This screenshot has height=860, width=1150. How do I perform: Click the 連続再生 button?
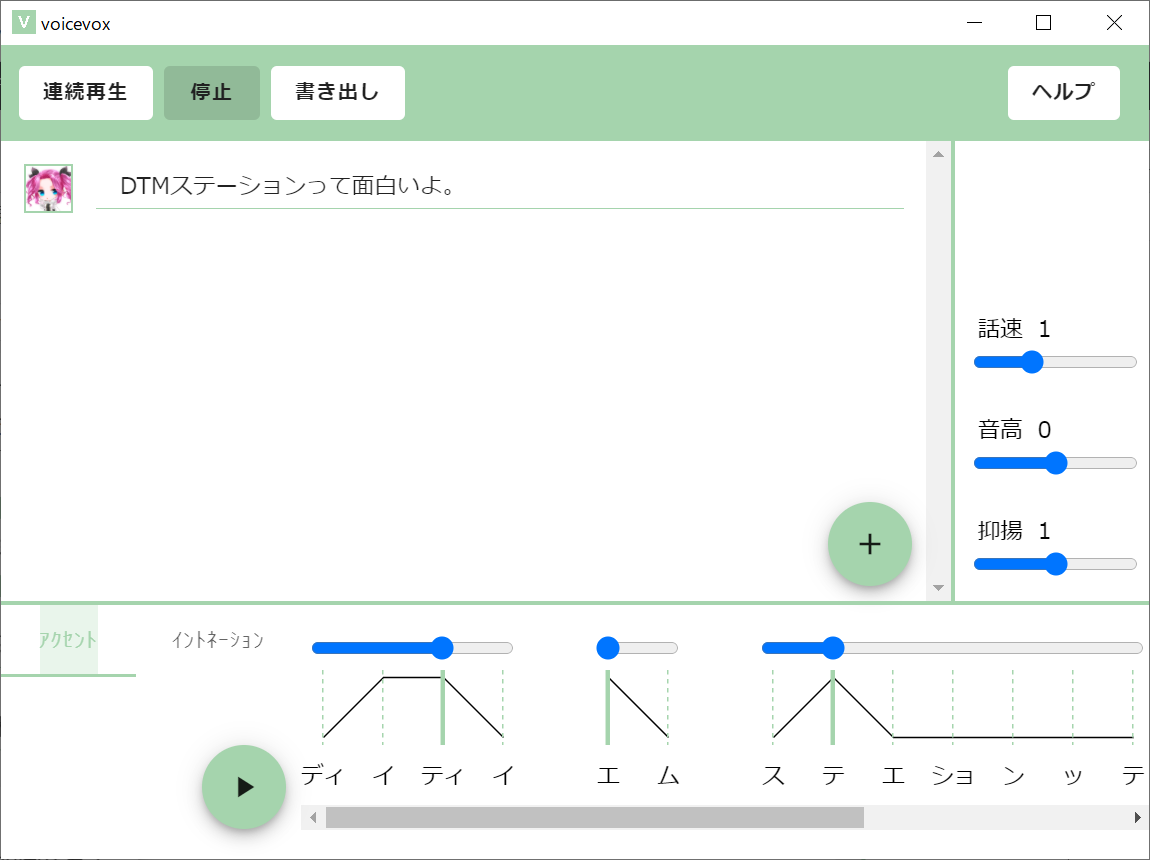(x=86, y=92)
